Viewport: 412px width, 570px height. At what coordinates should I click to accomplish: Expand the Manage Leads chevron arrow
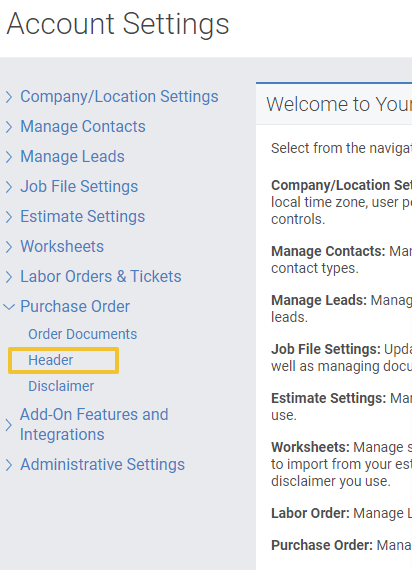click(x=9, y=157)
